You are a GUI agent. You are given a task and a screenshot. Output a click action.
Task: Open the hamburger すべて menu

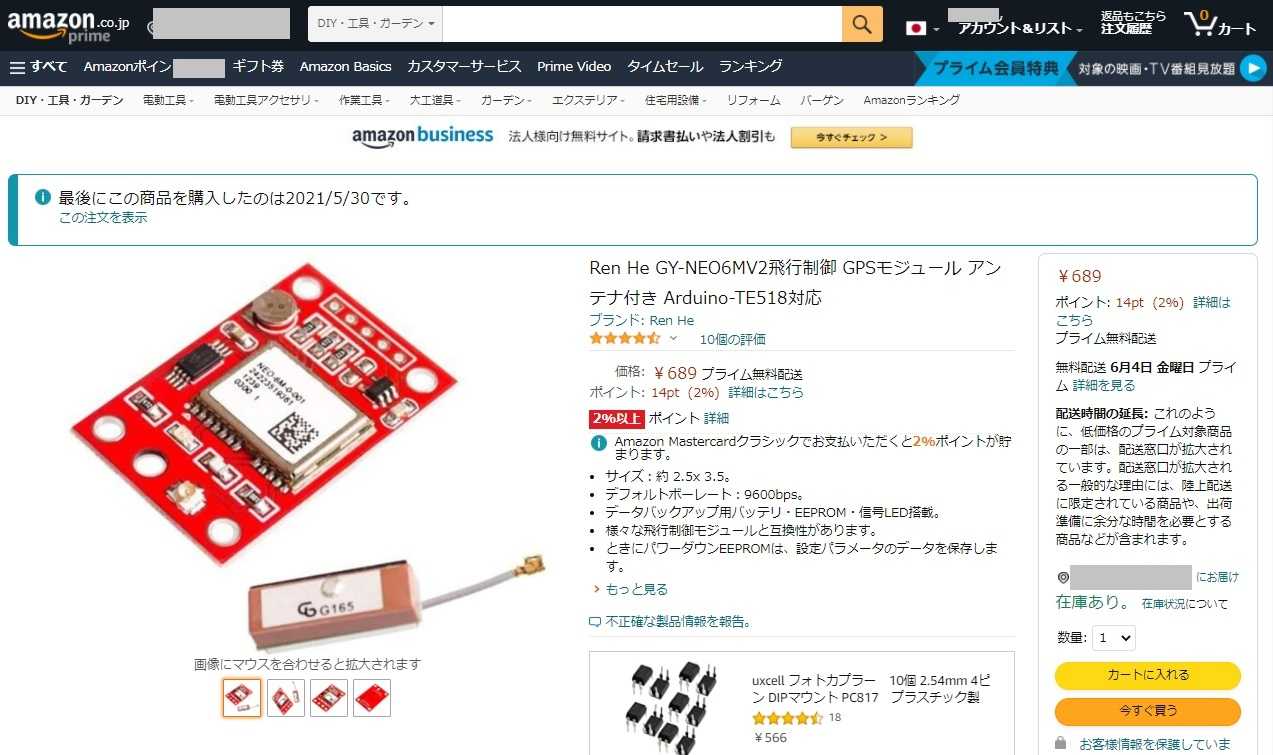[38, 67]
